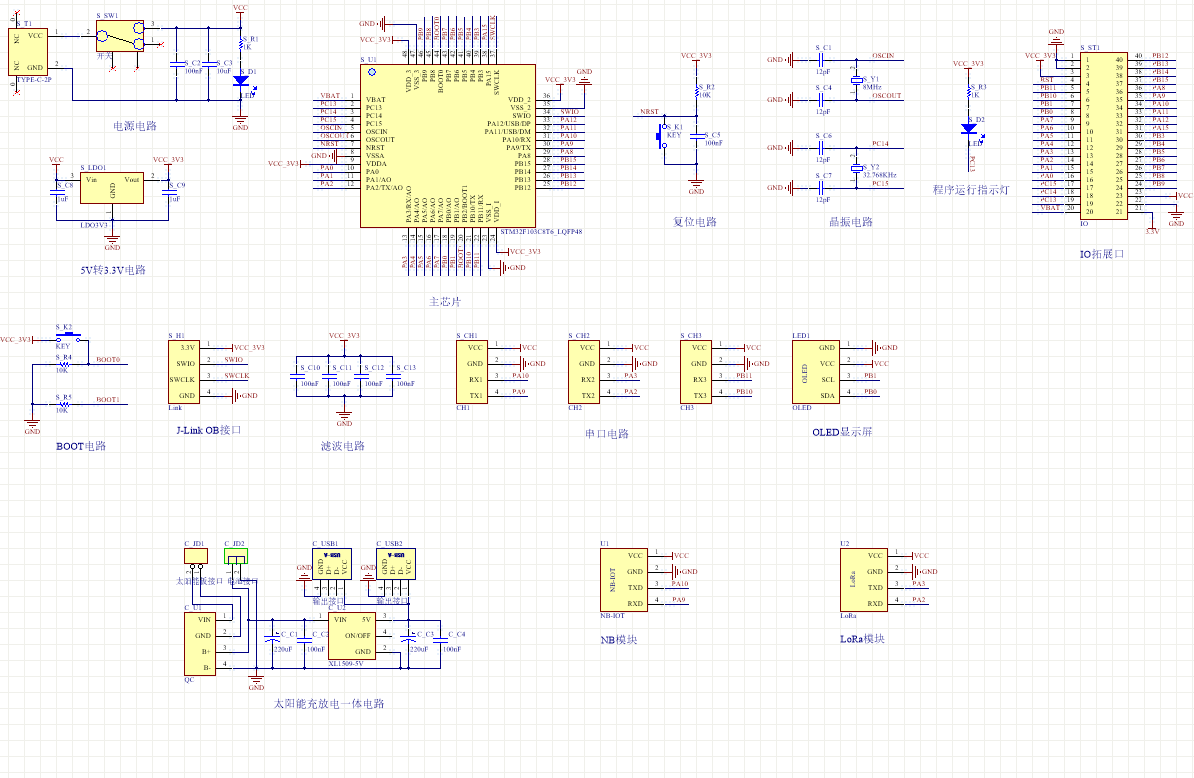Click the LoRa模块 section title

[x=862, y=639]
